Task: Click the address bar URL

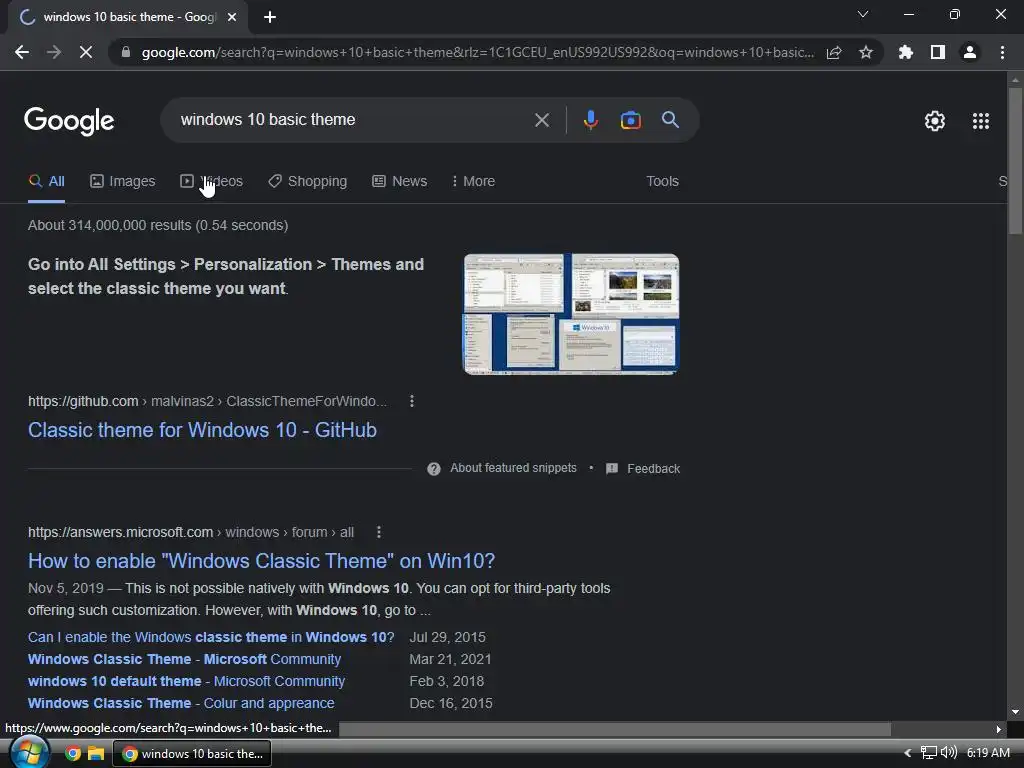Action: pyautogui.click(x=478, y=52)
